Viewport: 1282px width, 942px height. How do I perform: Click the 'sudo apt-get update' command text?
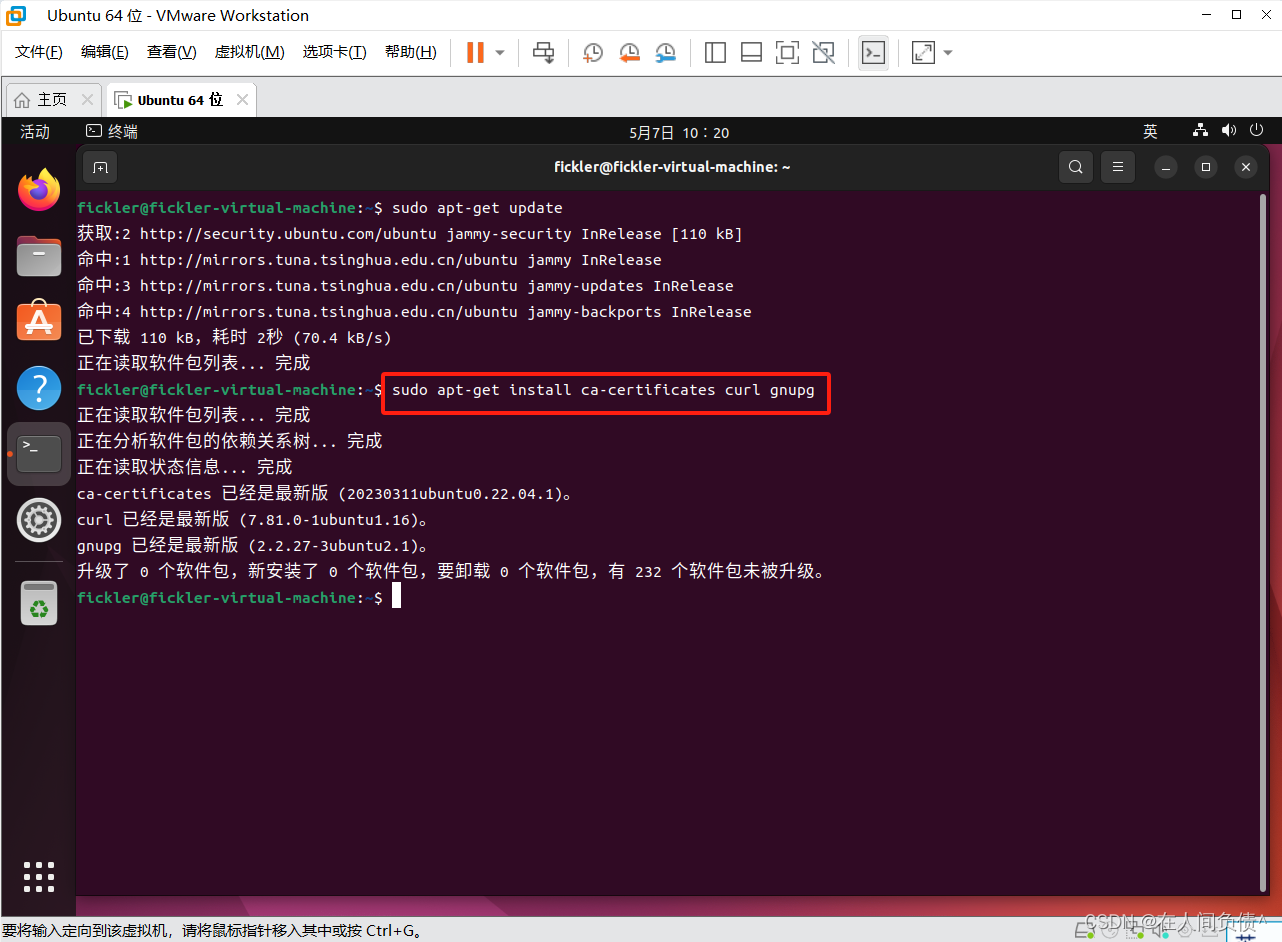(477, 208)
